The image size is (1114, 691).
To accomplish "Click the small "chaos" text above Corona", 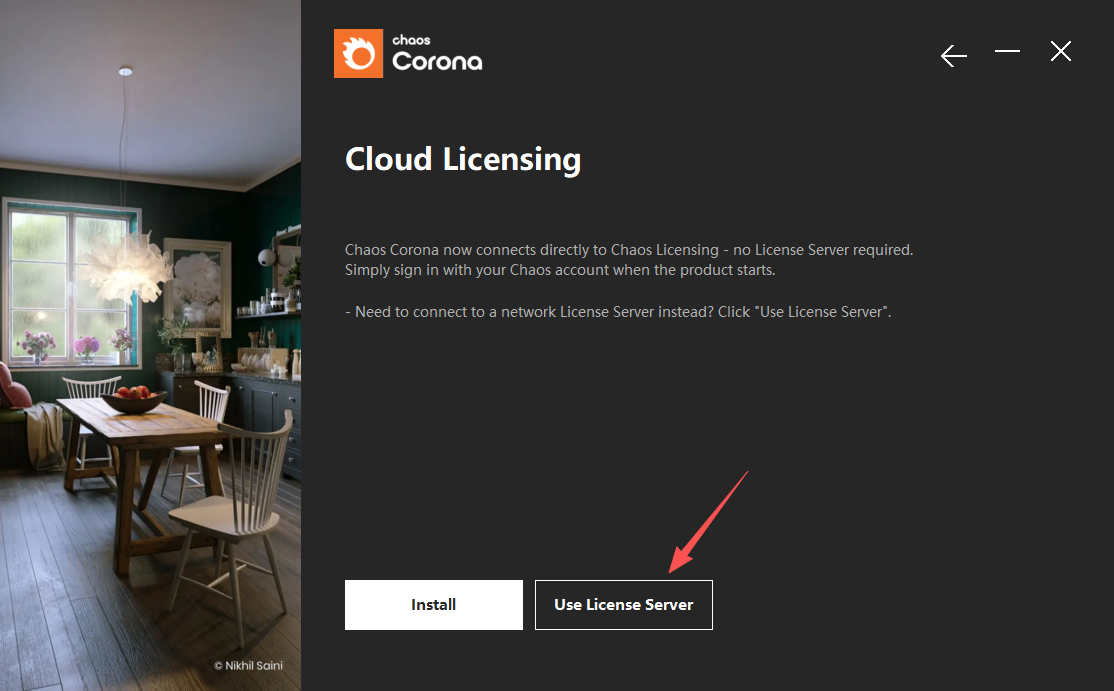I will 411,40.
